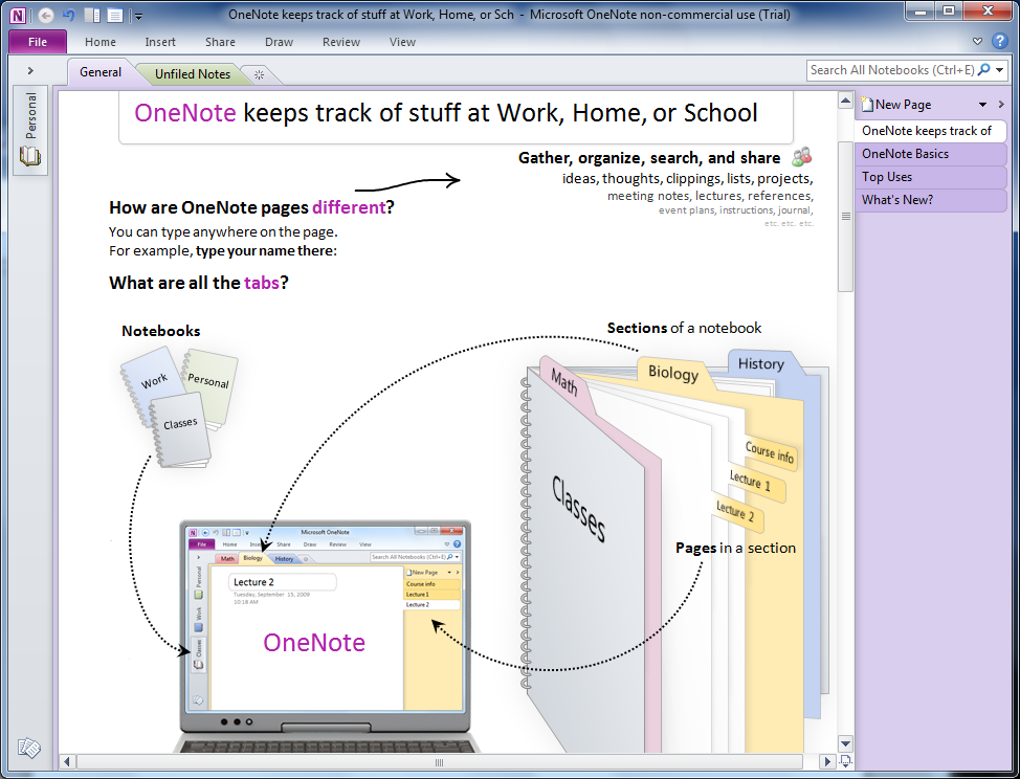Image resolution: width=1020 pixels, height=779 pixels.
Task: Toggle Full Page View icon
Action: 115,15
